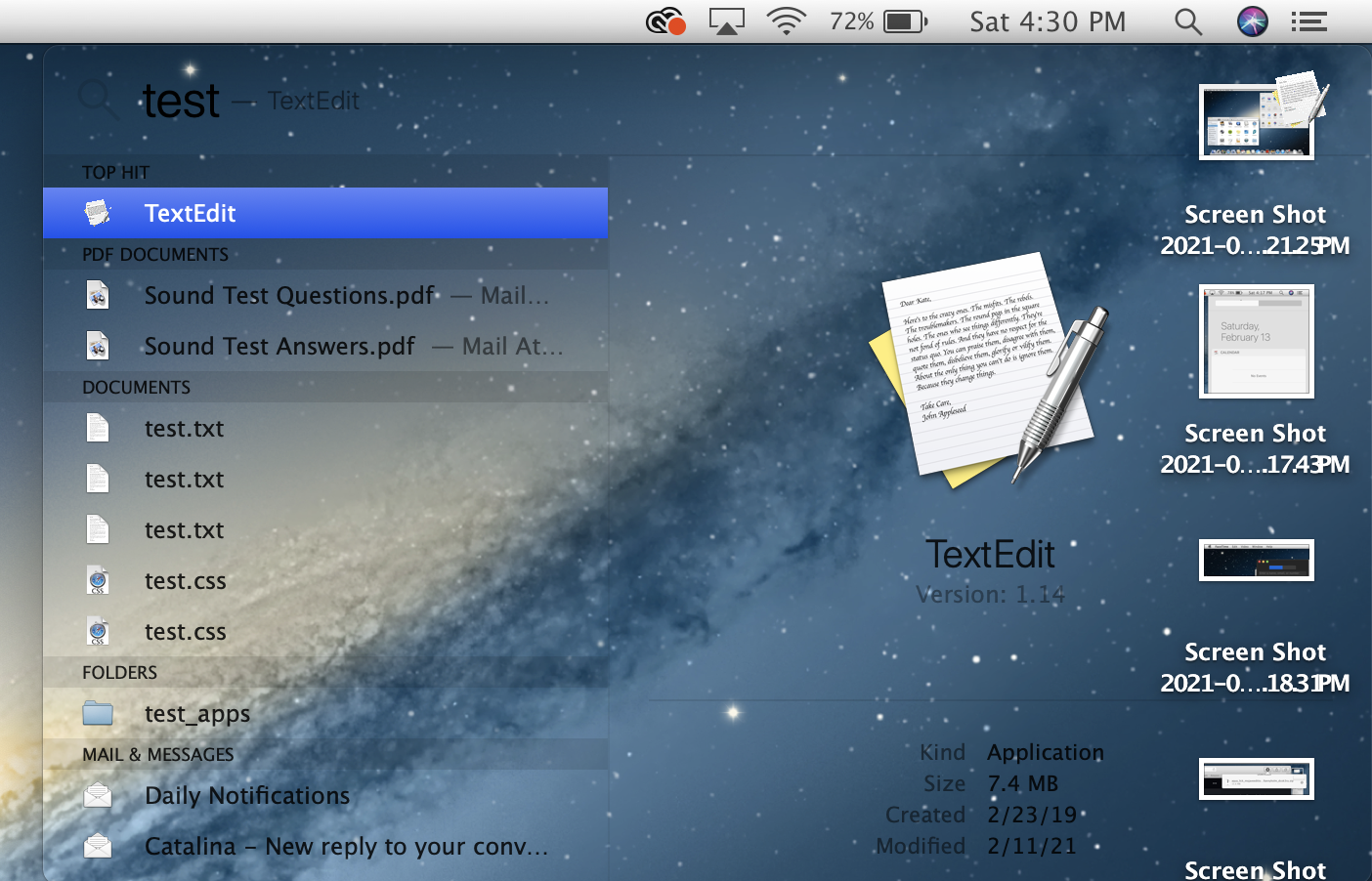Screen dimensions: 1372x881
Task: Open the AirPlay display menu
Action: point(726,21)
